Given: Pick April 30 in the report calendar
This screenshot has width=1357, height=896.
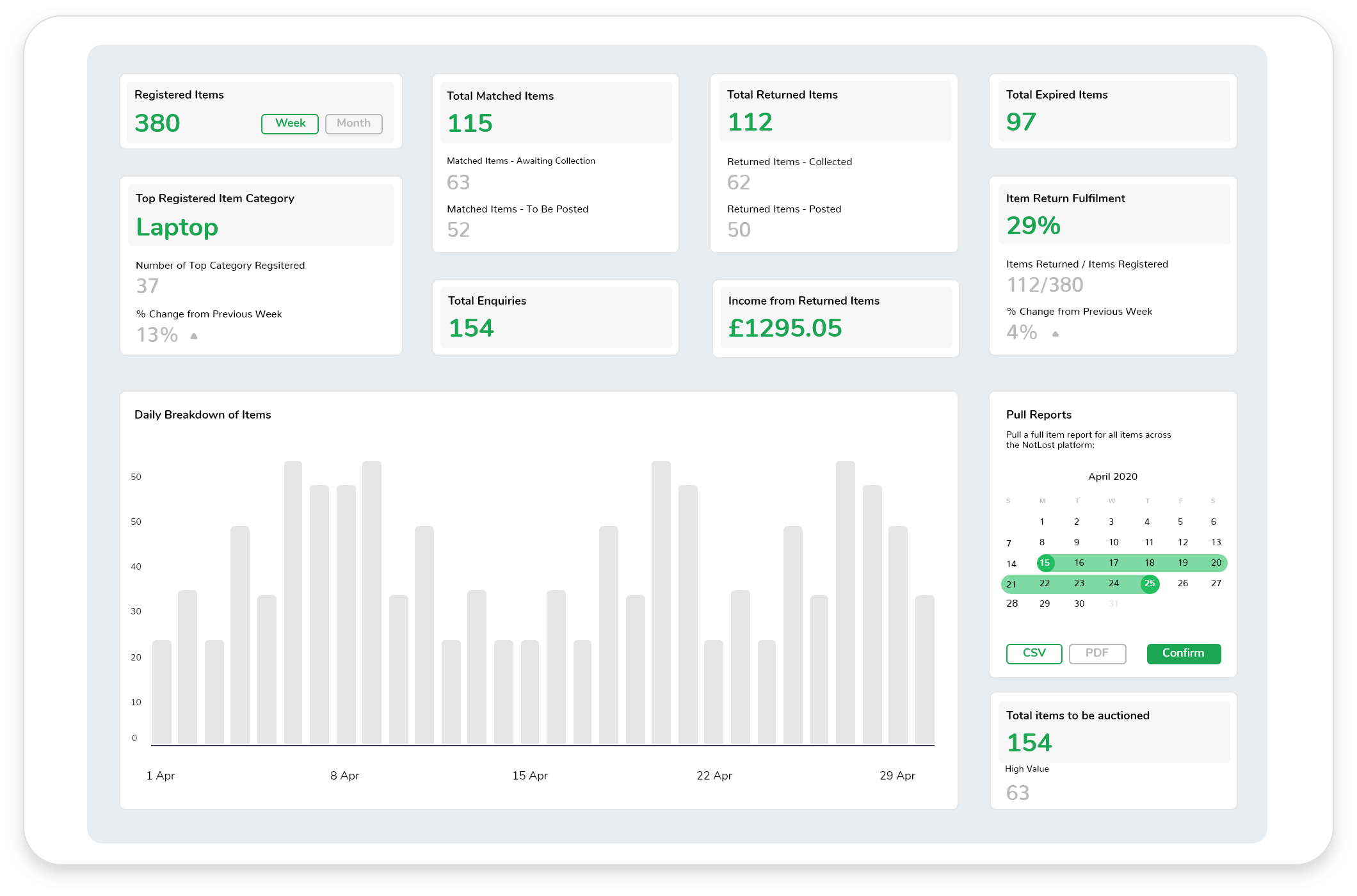Looking at the screenshot, I should (x=1079, y=604).
